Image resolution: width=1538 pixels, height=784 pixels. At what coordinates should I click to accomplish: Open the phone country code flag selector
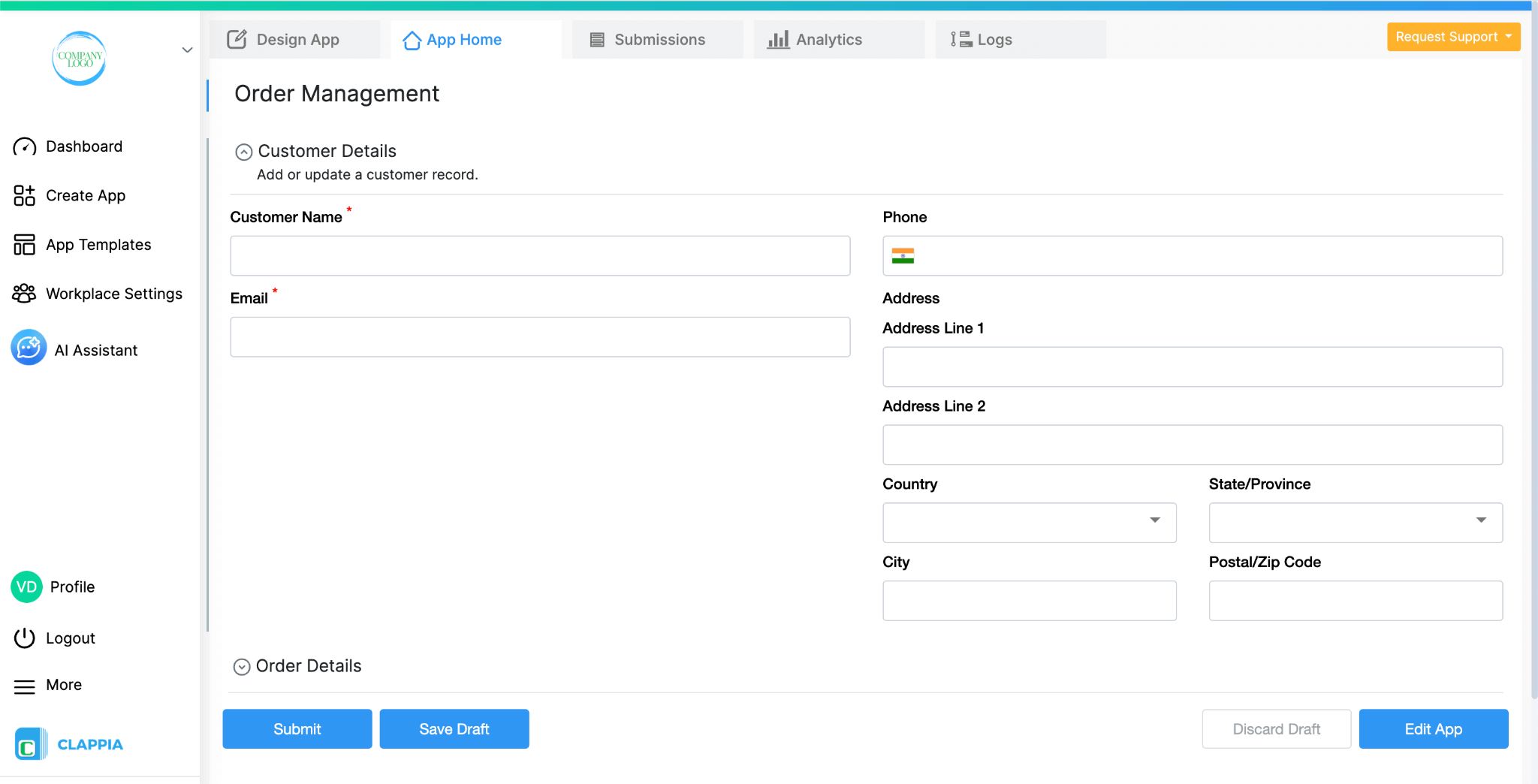click(904, 255)
